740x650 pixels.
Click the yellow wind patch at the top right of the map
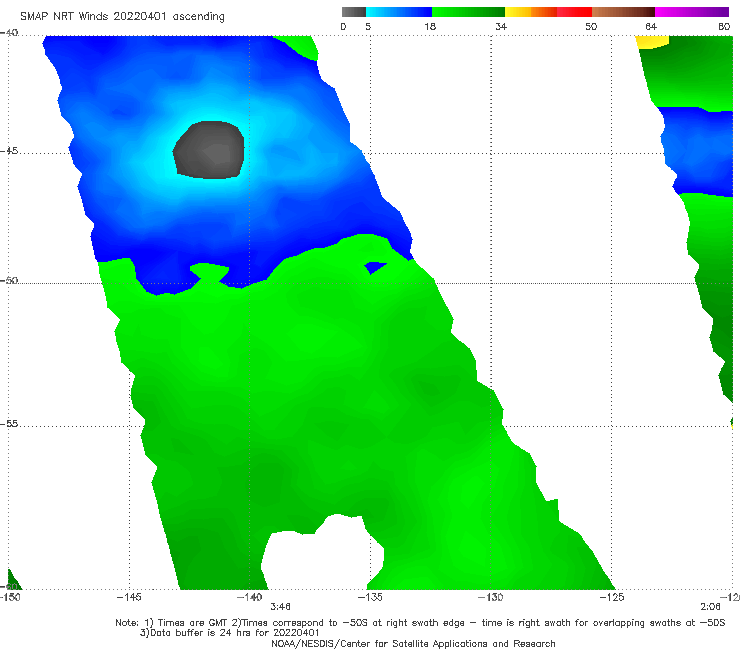coord(653,42)
